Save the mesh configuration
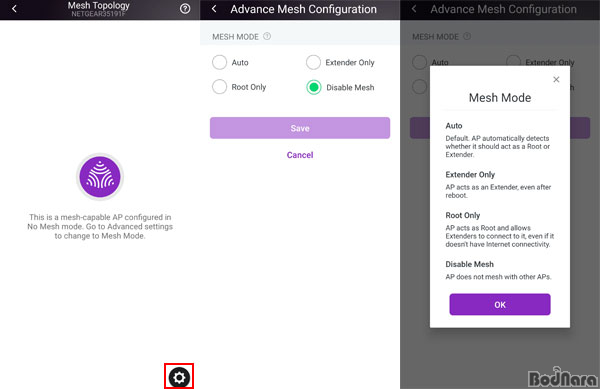This screenshot has height=389, width=600. point(300,128)
